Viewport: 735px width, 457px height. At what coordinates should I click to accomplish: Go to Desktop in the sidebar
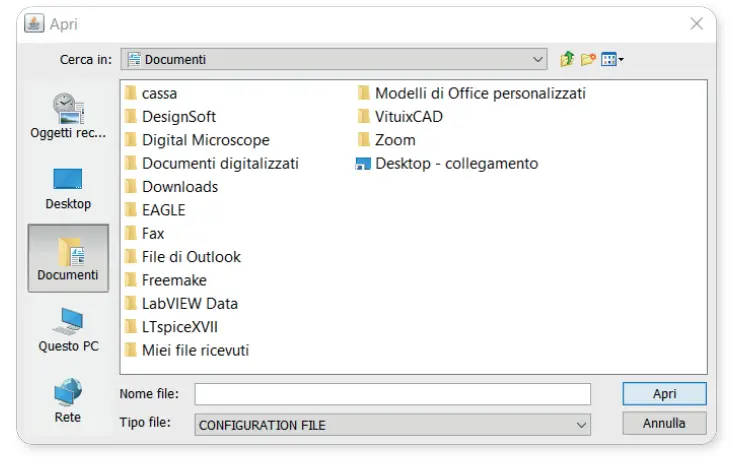tap(68, 188)
